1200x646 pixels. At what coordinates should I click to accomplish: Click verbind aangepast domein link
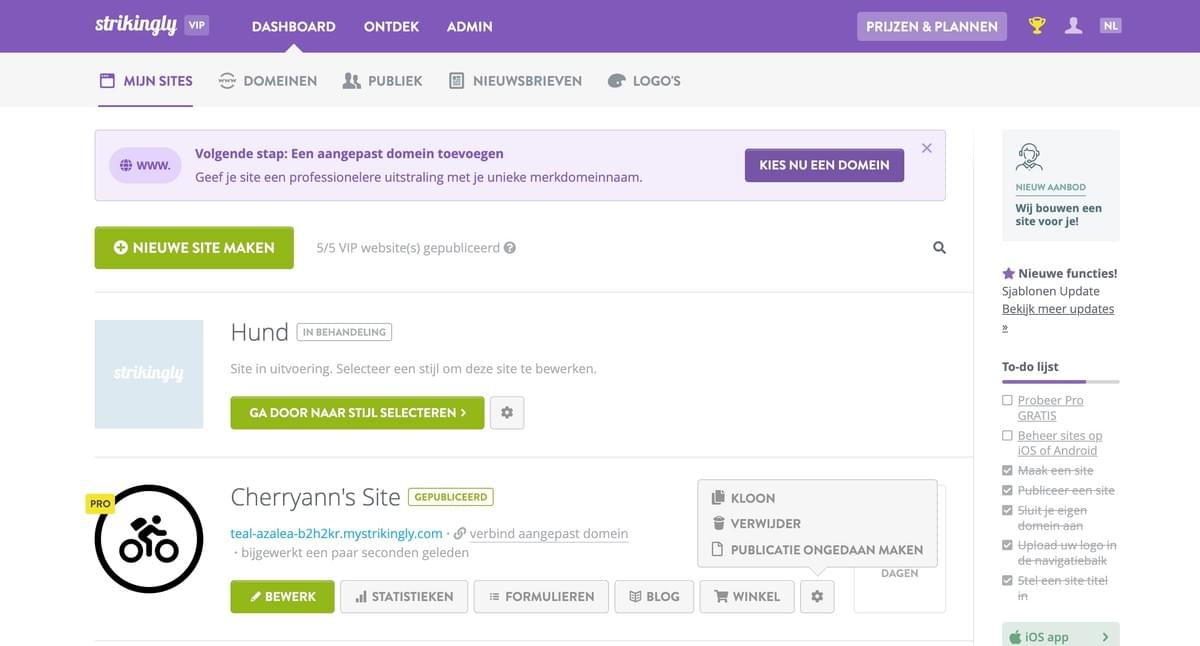(548, 533)
